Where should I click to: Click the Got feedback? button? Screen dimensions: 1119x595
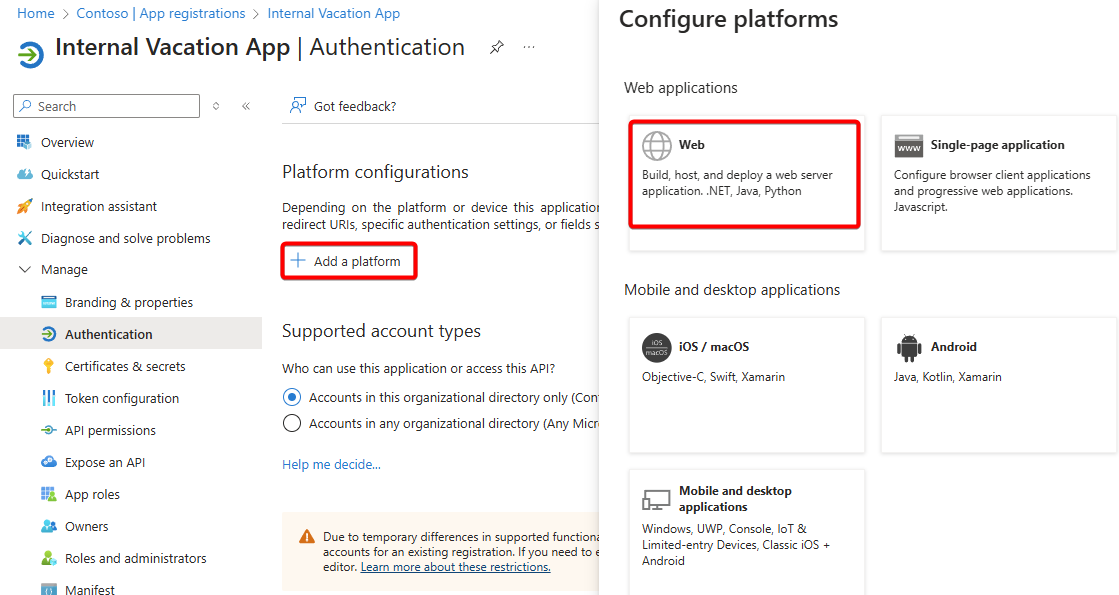343,106
